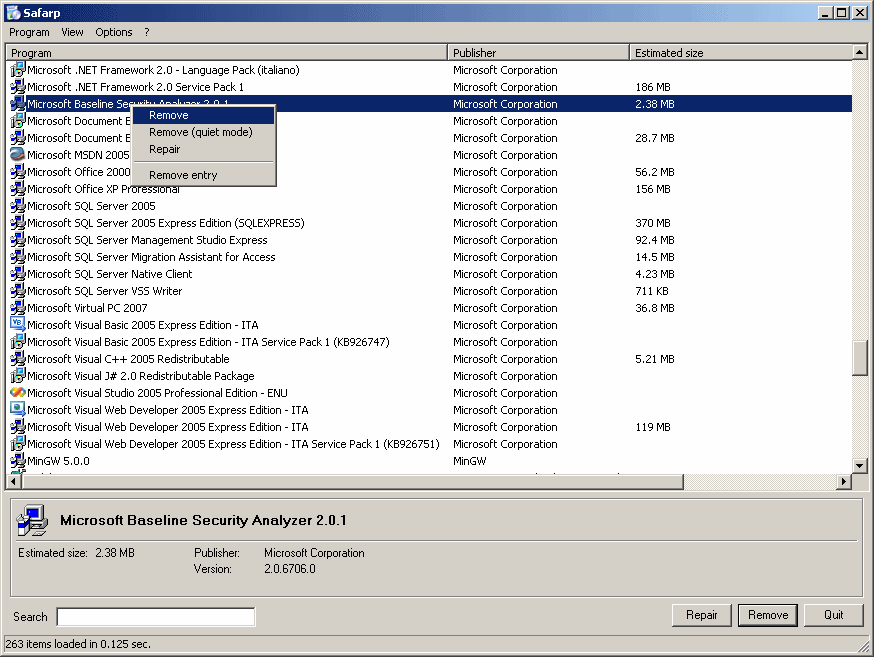Click icon of Visual J# 2.0 Redistributable Package

[18, 376]
